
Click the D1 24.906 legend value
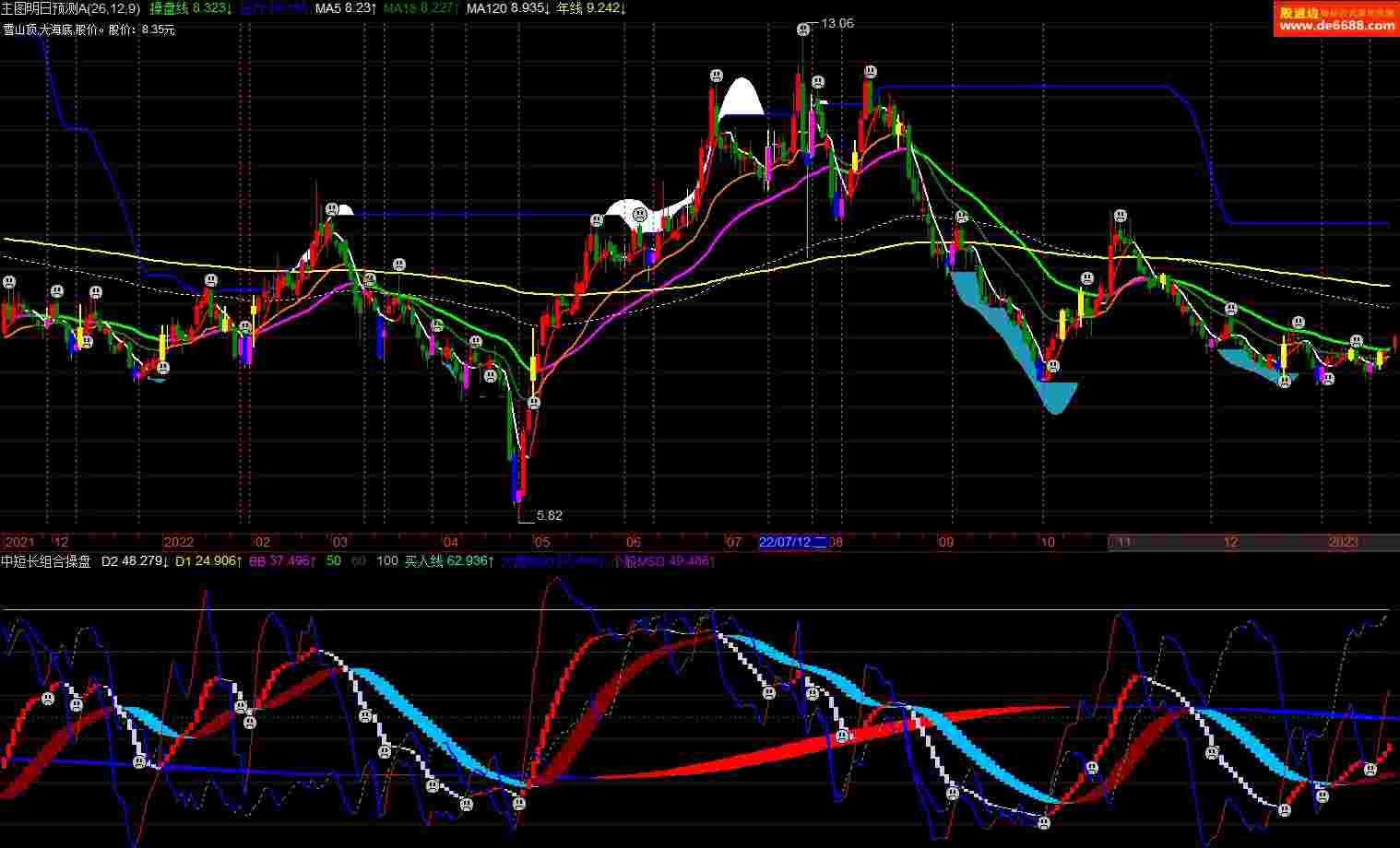208,560
